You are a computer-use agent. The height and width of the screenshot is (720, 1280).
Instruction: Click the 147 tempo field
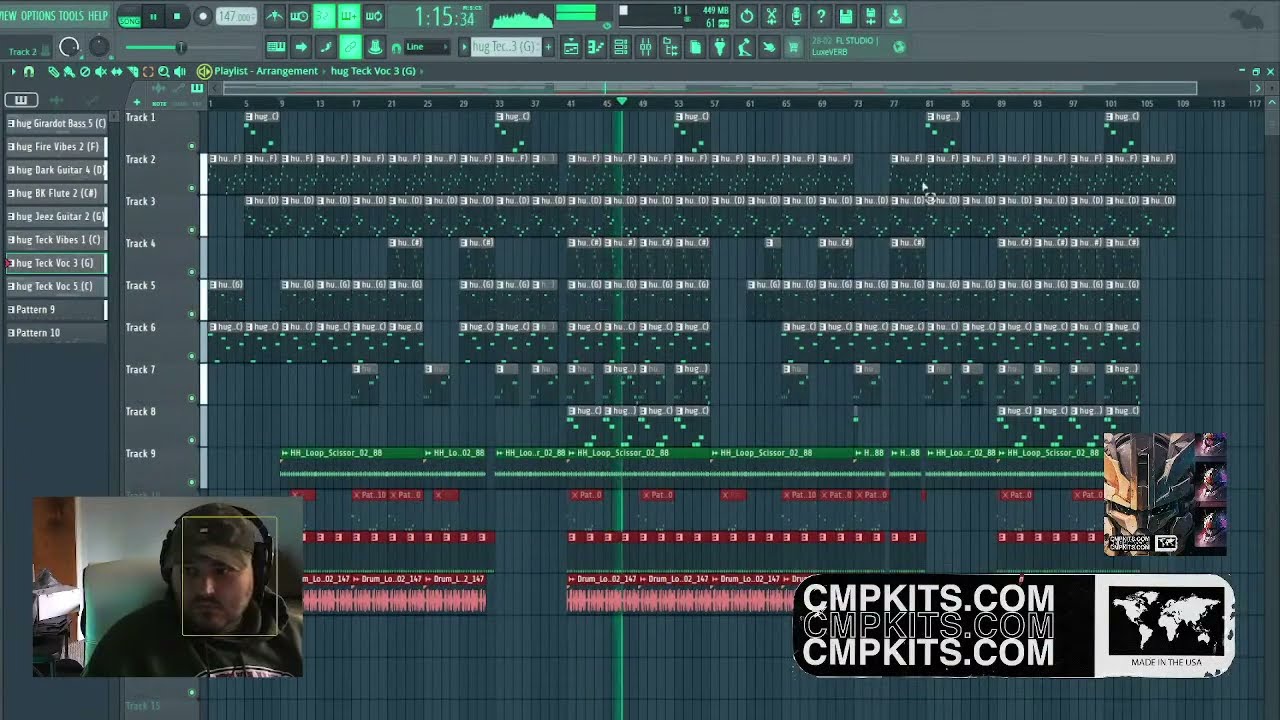pos(236,17)
